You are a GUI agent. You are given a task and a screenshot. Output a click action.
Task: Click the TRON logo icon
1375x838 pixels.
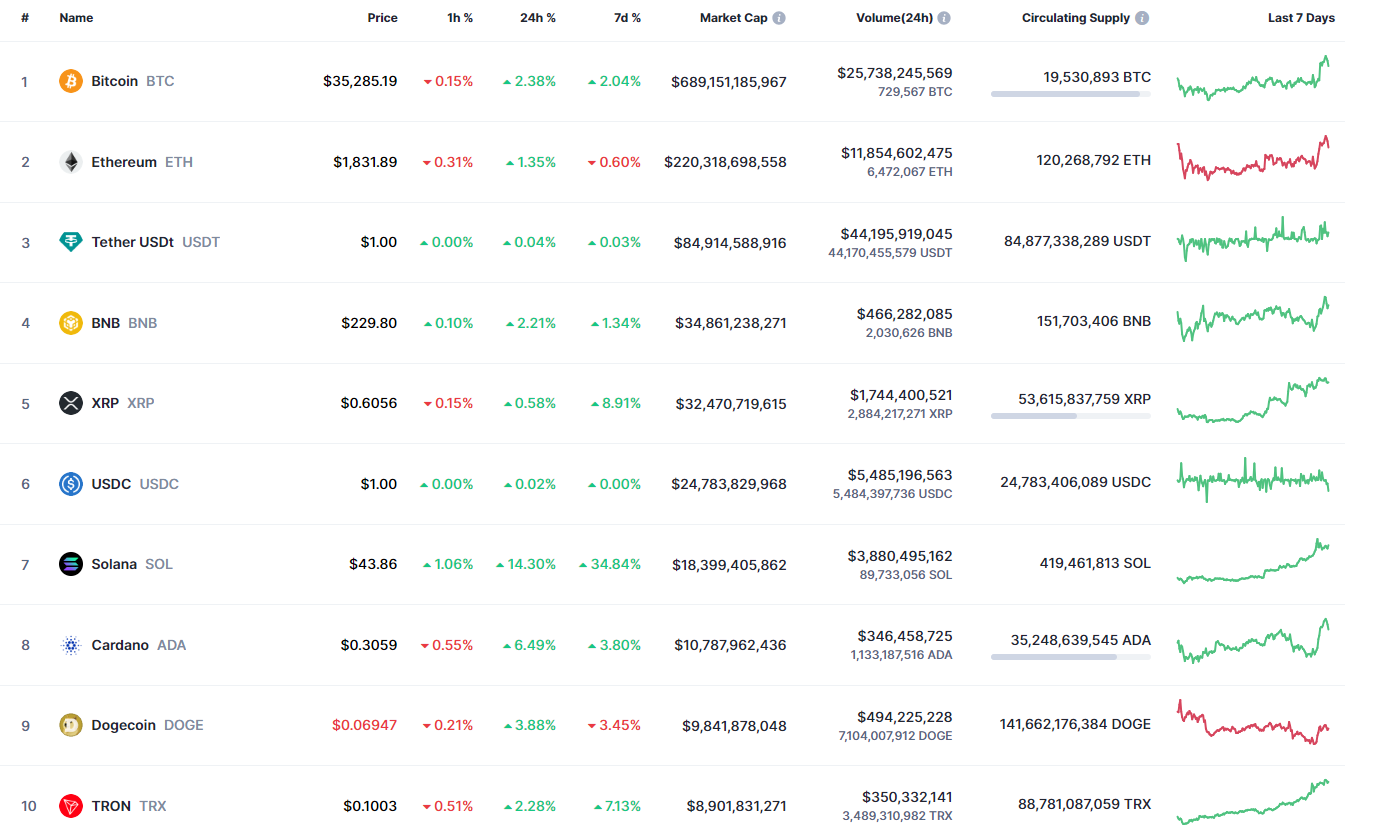click(x=70, y=805)
